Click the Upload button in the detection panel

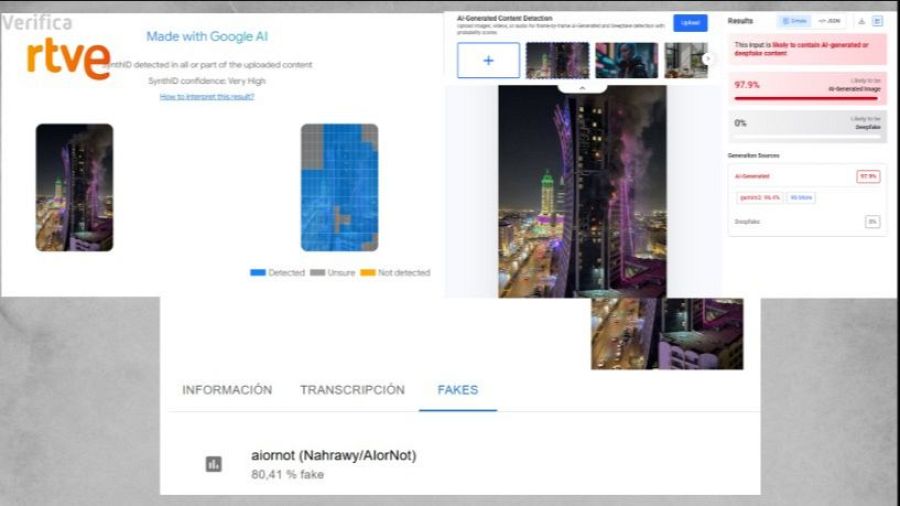tap(690, 23)
